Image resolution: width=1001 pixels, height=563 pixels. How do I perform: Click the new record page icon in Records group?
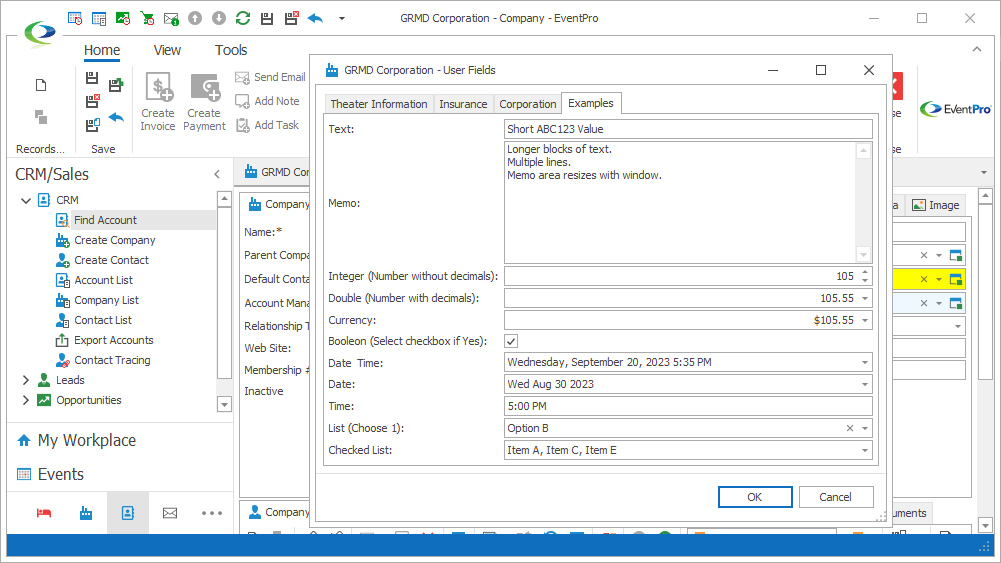[x=41, y=86]
